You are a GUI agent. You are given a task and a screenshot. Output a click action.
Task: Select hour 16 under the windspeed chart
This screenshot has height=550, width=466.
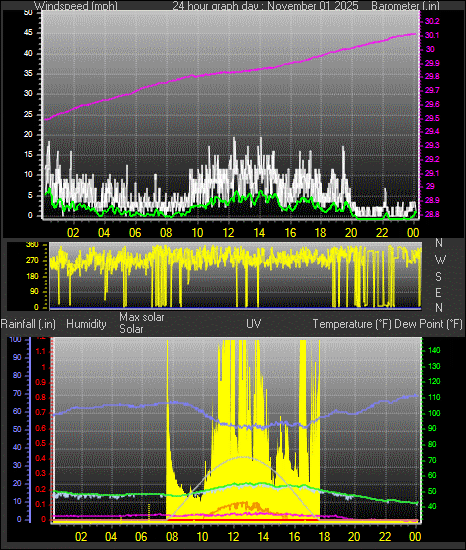(290, 233)
